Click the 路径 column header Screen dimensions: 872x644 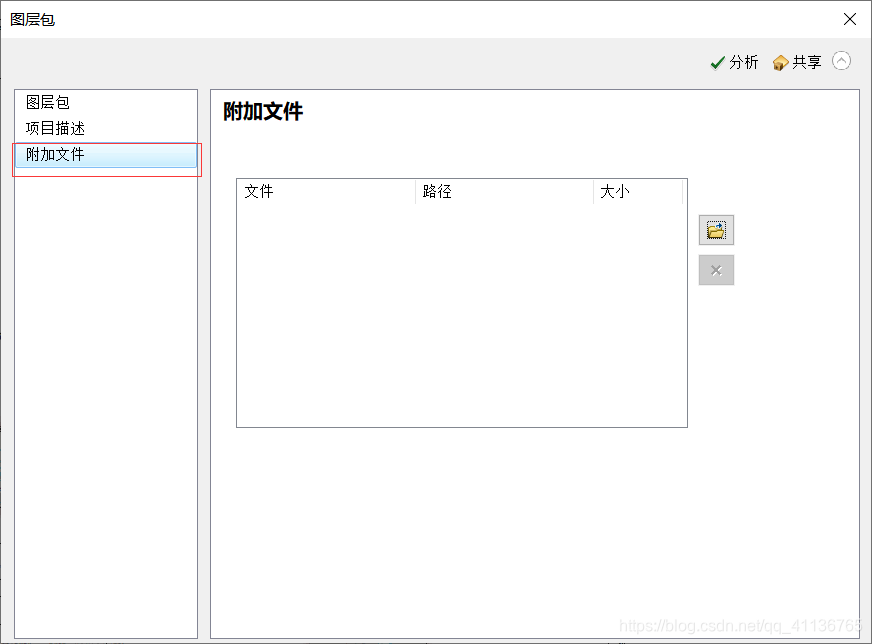tap(437, 191)
